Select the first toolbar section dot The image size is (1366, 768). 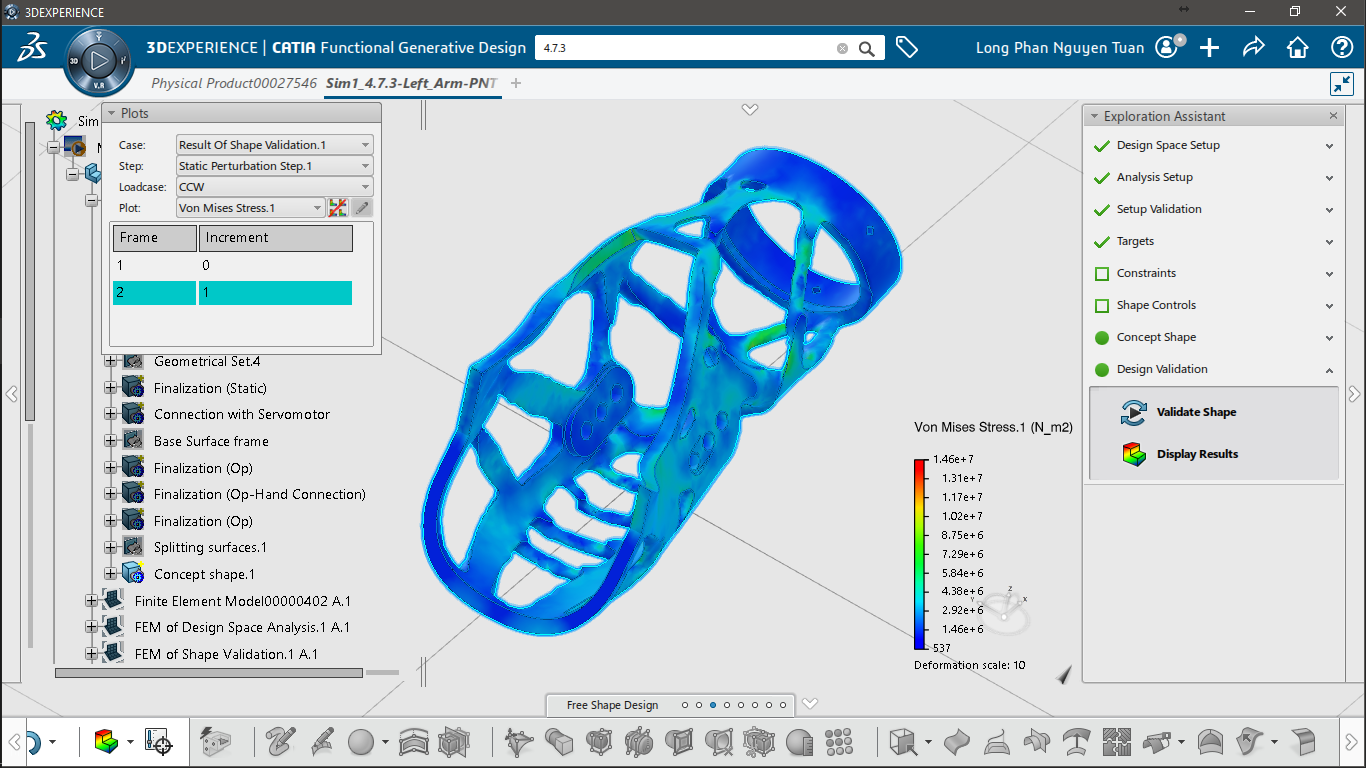[685, 705]
